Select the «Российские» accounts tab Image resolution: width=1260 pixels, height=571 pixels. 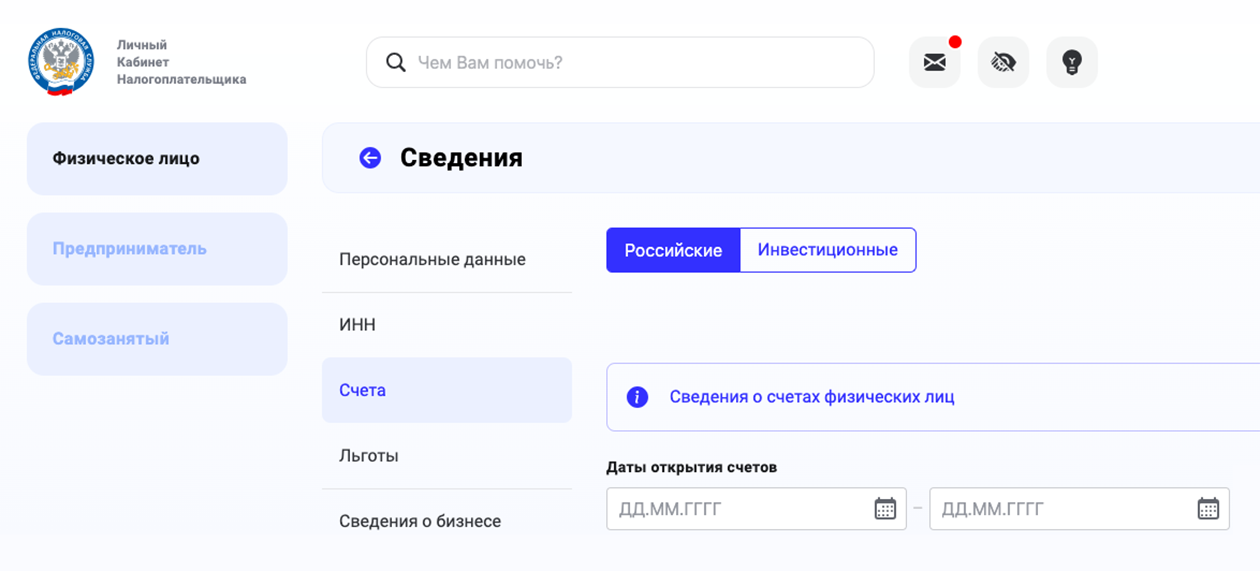pyautogui.click(x=673, y=250)
